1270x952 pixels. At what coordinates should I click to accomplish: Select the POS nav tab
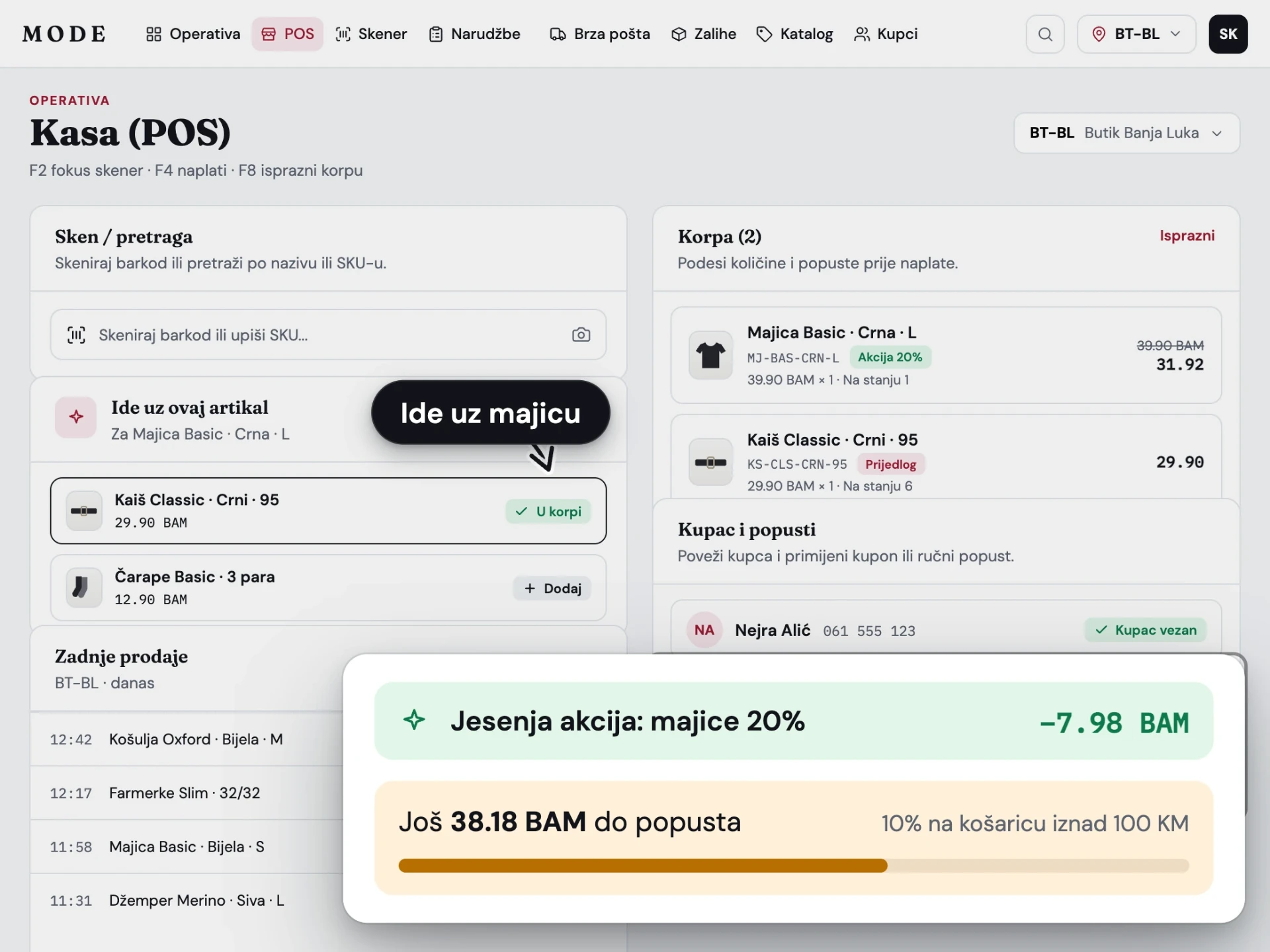tap(287, 34)
